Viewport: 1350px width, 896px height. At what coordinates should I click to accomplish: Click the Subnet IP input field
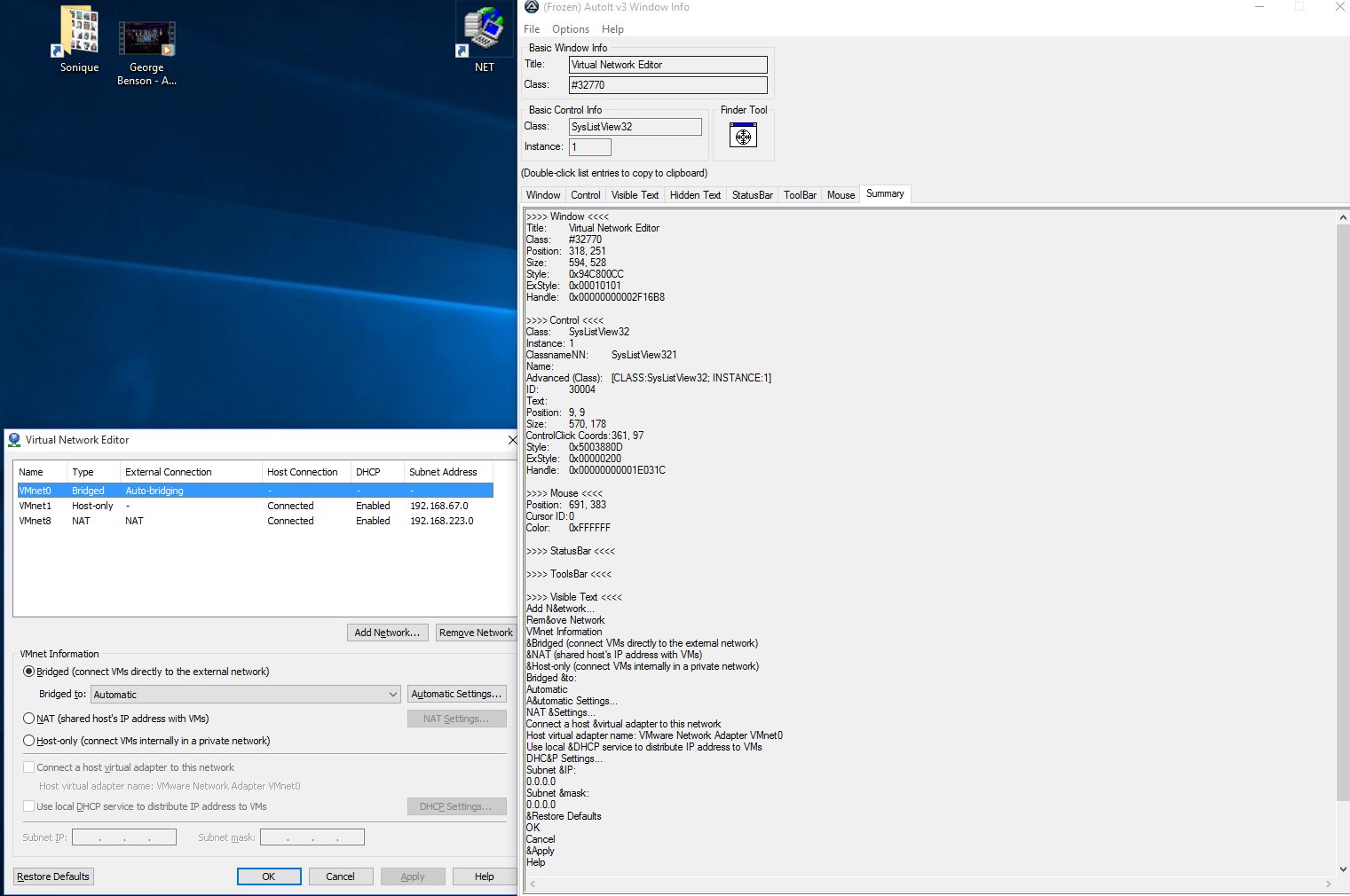pyautogui.click(x=124, y=837)
